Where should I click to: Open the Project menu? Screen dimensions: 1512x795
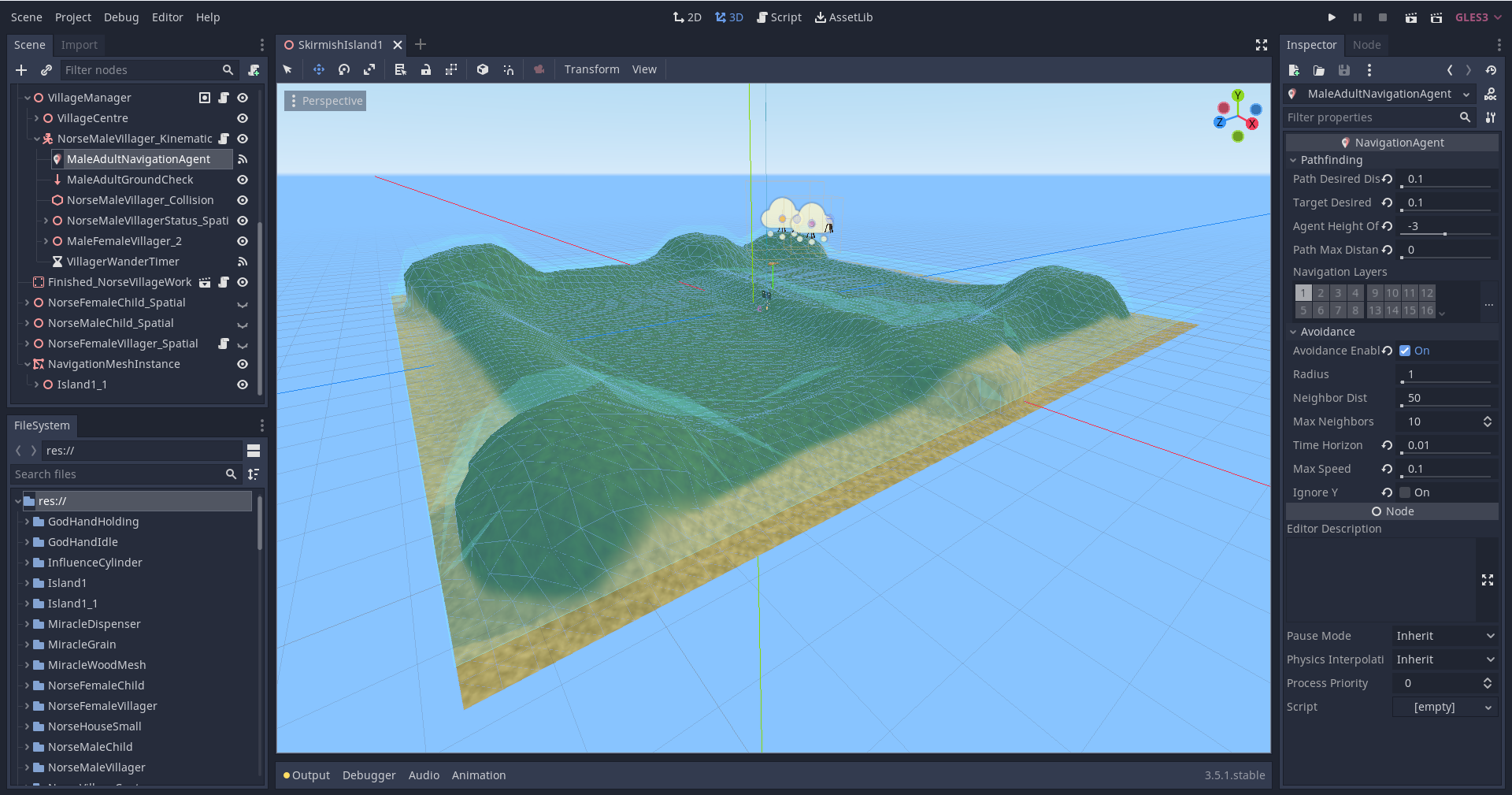pyautogui.click(x=72, y=17)
